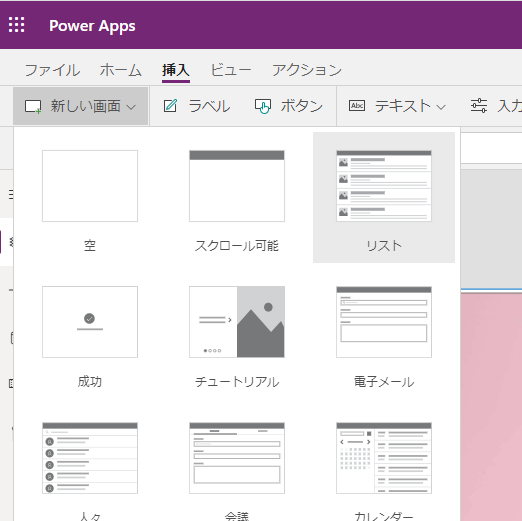This screenshot has width=522, height=521.
Task: Insert a ラベル control
Action: click(196, 106)
